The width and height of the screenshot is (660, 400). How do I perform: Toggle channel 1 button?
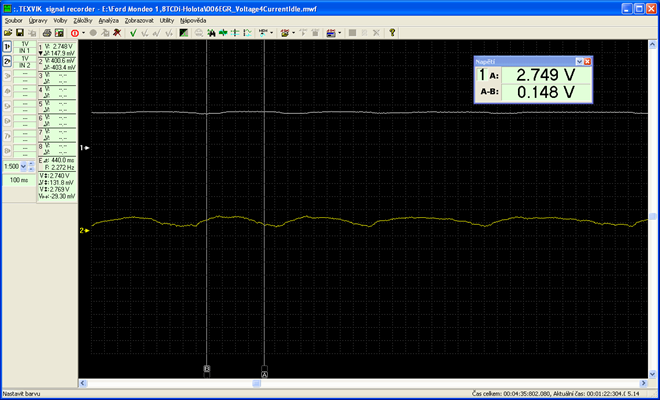point(7,46)
